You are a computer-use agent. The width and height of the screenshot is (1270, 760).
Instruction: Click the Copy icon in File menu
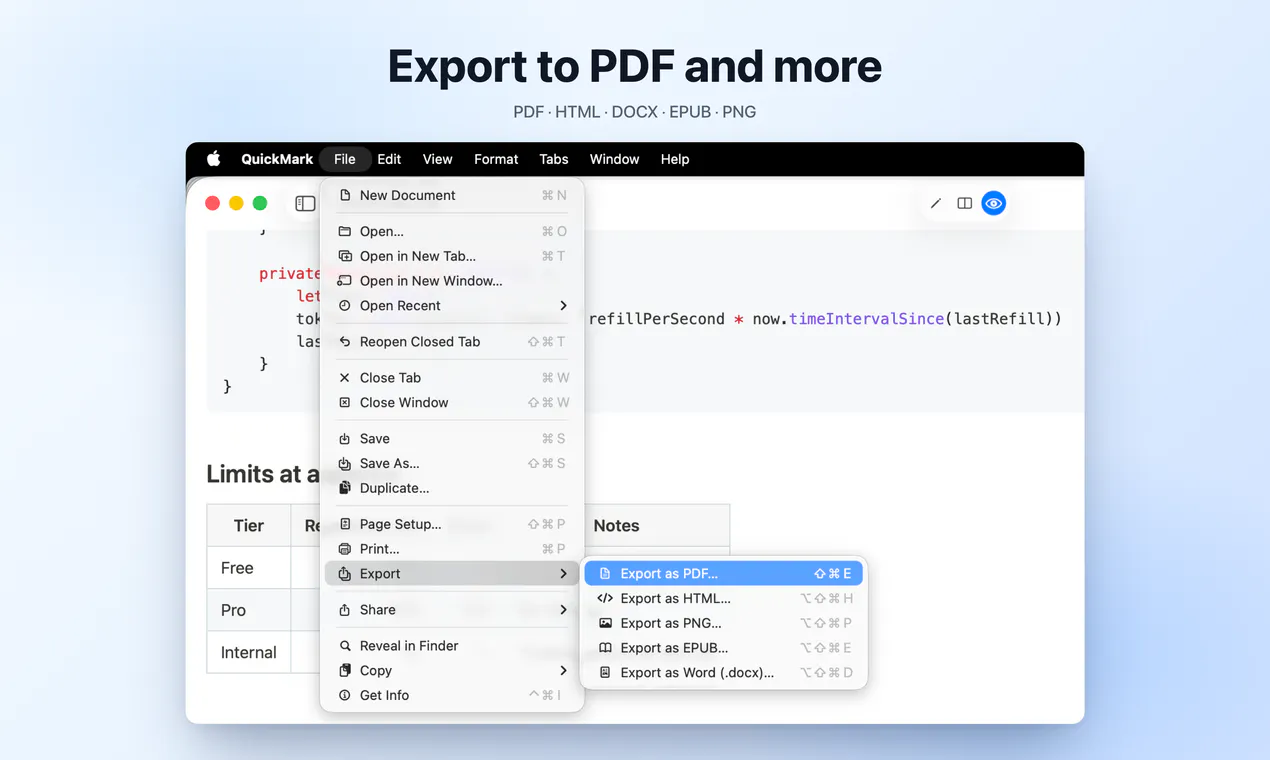345,671
